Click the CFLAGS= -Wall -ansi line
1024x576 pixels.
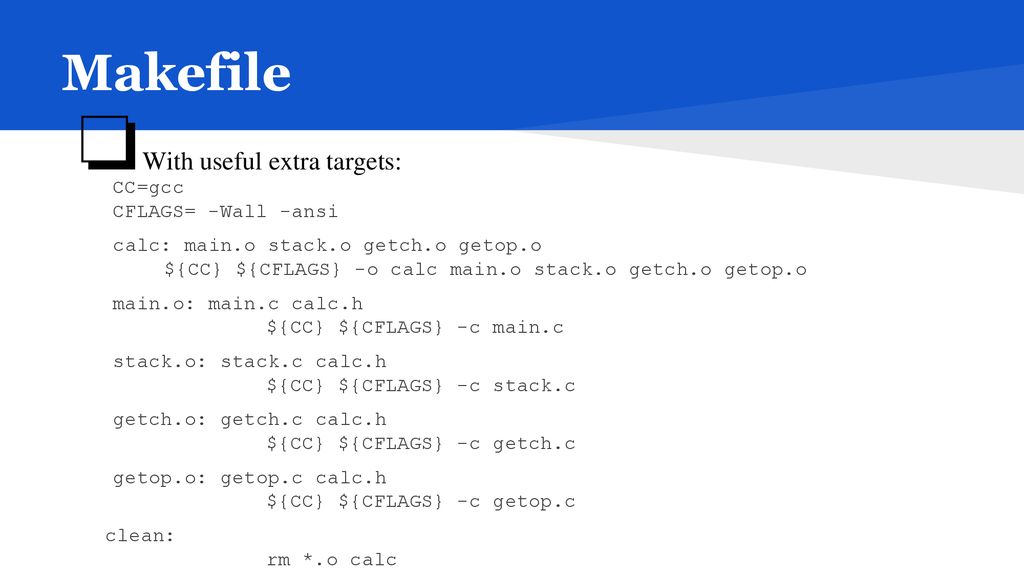(x=225, y=212)
